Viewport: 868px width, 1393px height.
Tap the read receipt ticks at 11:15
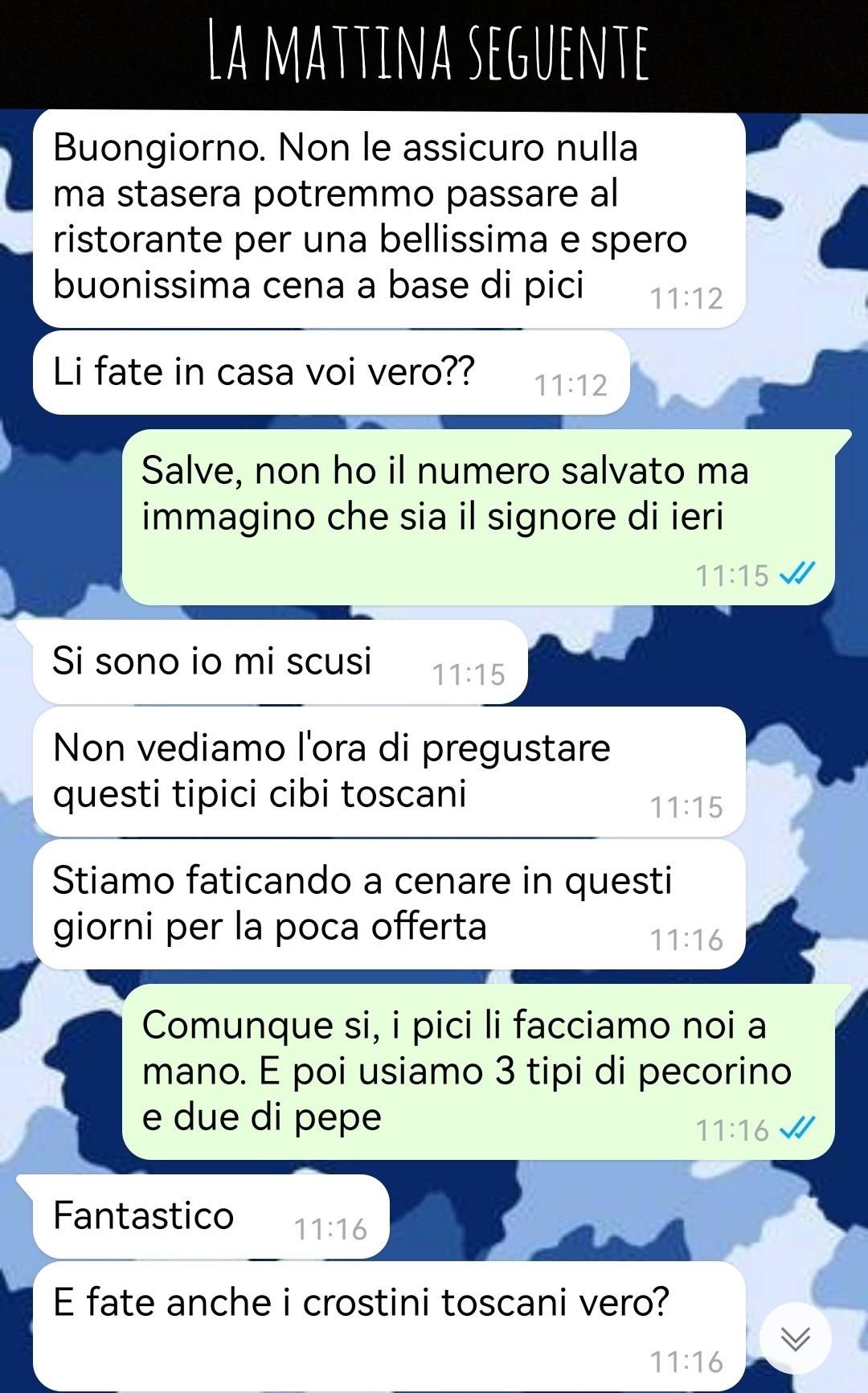pos(798,574)
